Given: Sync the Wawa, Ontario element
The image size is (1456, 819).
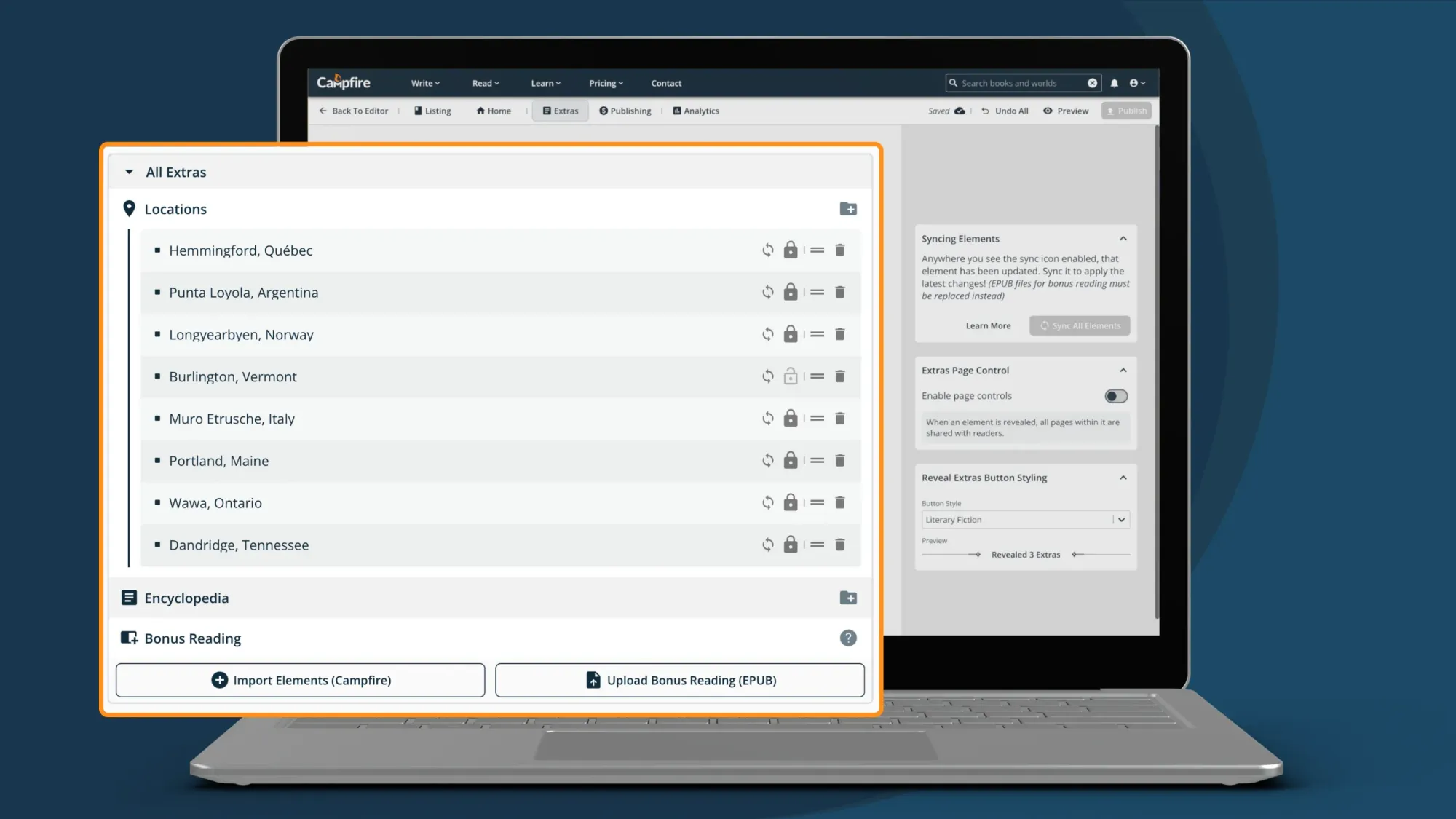Looking at the screenshot, I should point(767,502).
